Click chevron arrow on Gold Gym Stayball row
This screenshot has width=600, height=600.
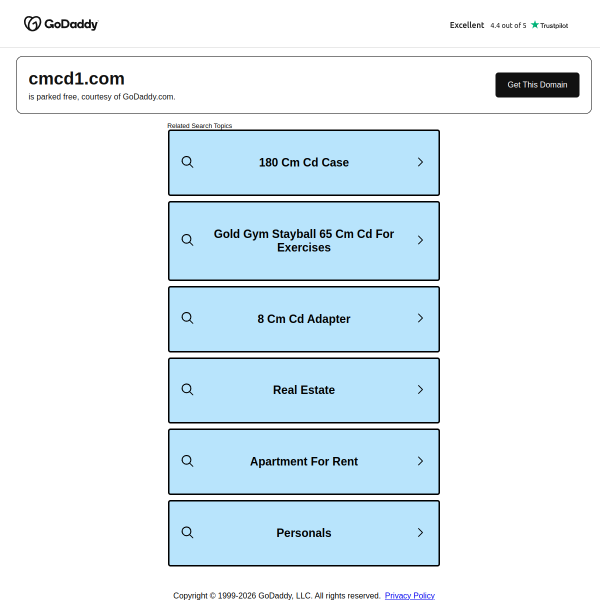pos(420,240)
